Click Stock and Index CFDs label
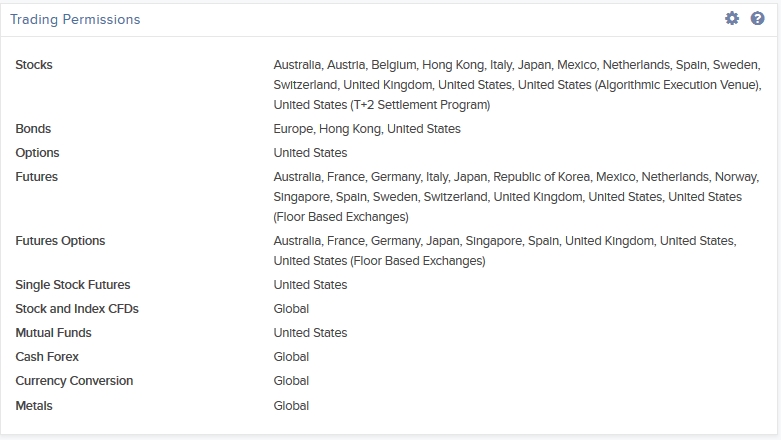This screenshot has height=440, width=781. pos(77,309)
